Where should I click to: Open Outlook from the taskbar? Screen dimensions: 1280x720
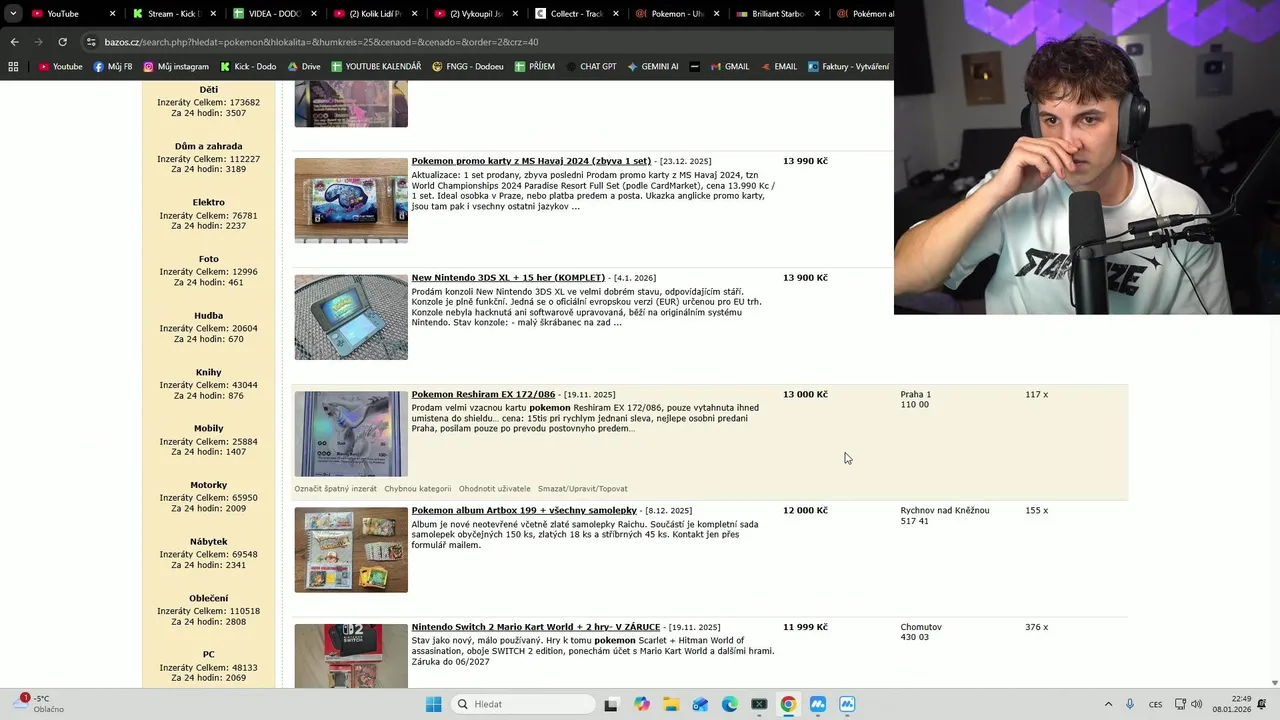700,704
